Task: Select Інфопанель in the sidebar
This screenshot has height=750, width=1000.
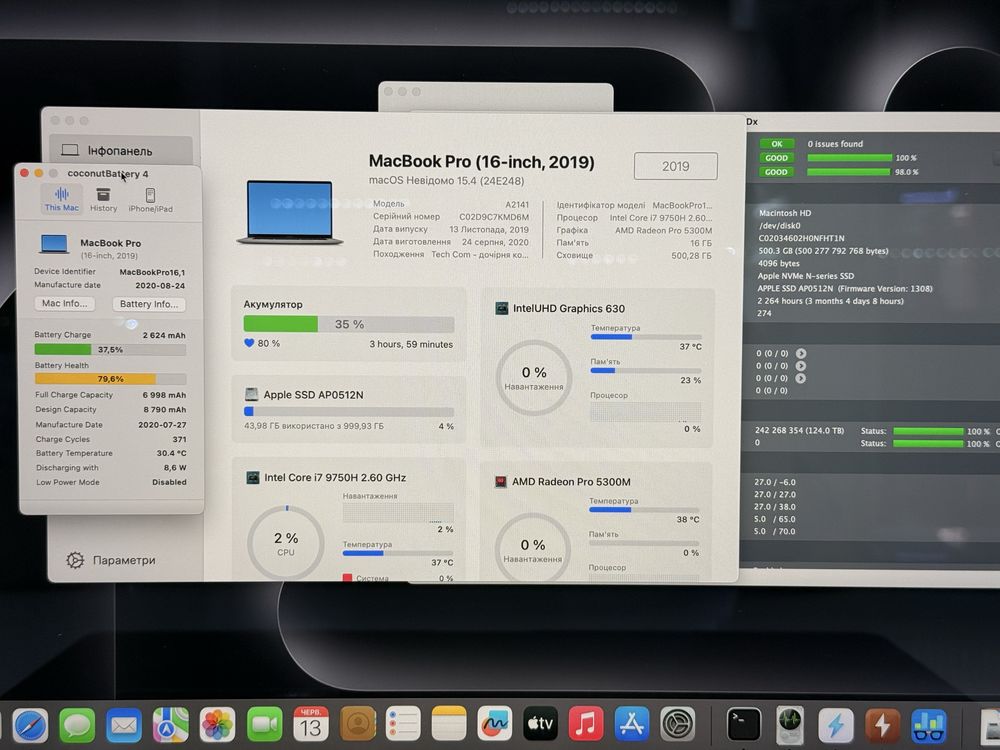Action: (121, 151)
